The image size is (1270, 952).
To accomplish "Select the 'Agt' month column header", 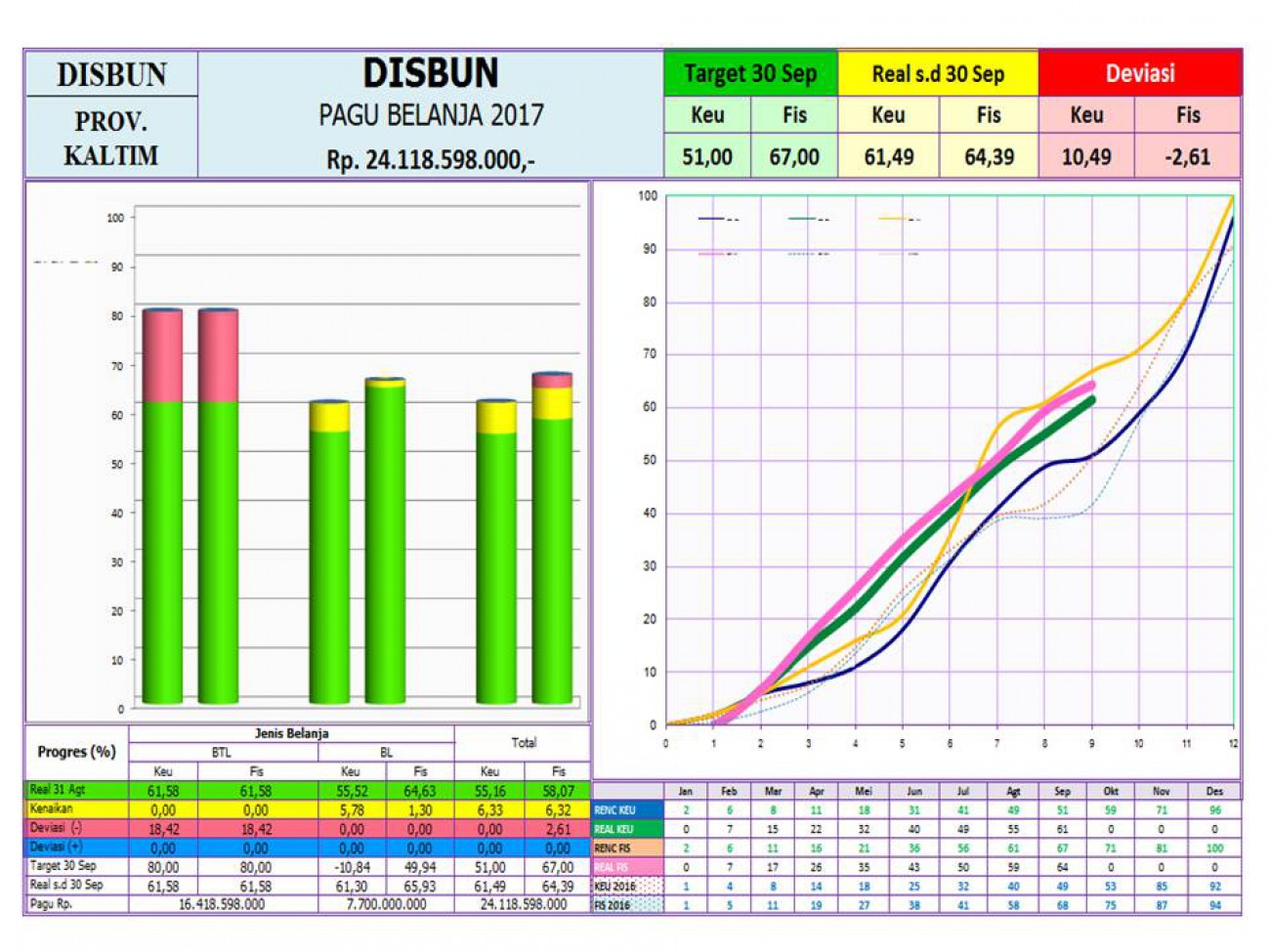I will pos(1013,791).
